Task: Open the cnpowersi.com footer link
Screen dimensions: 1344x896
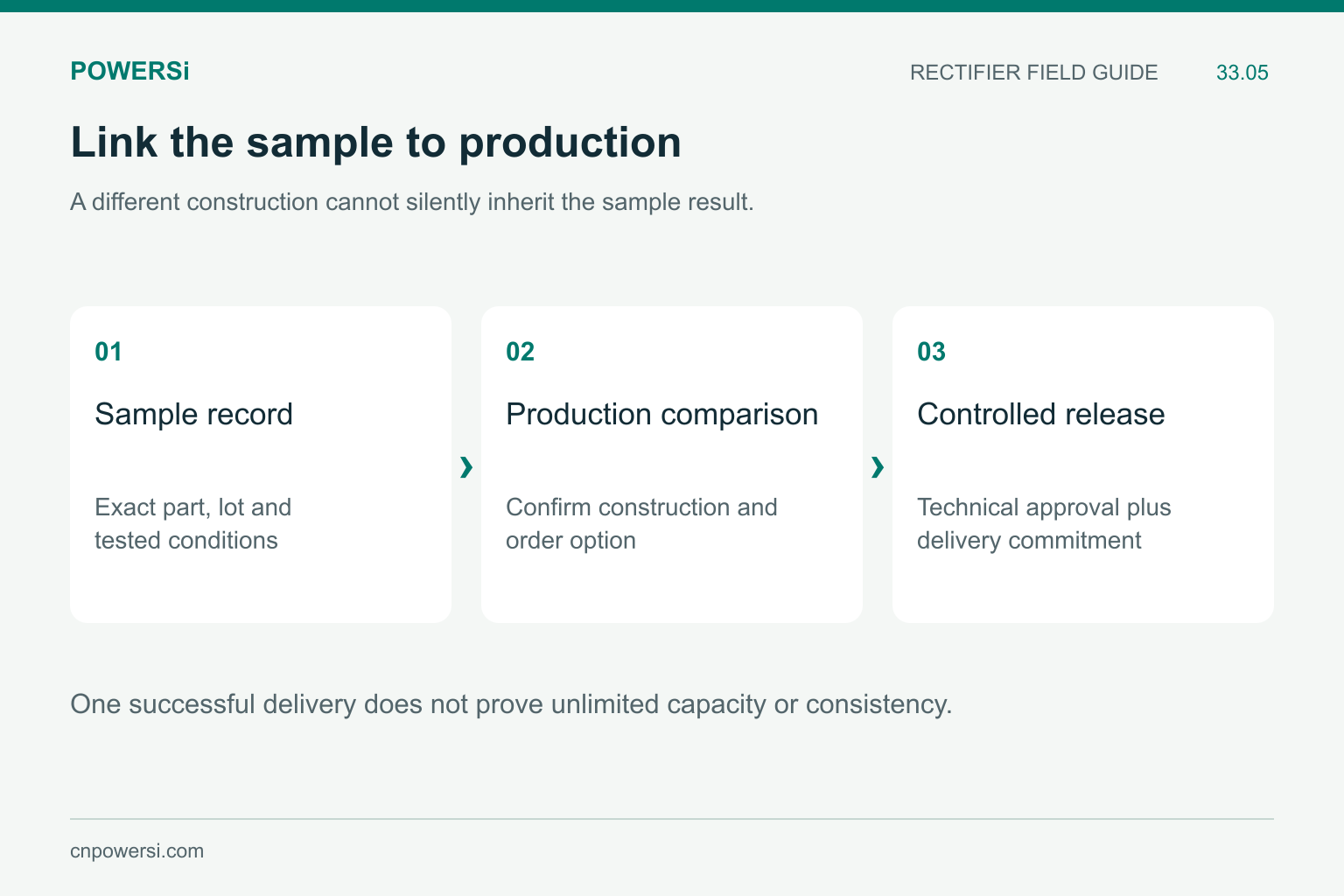Action: (136, 851)
